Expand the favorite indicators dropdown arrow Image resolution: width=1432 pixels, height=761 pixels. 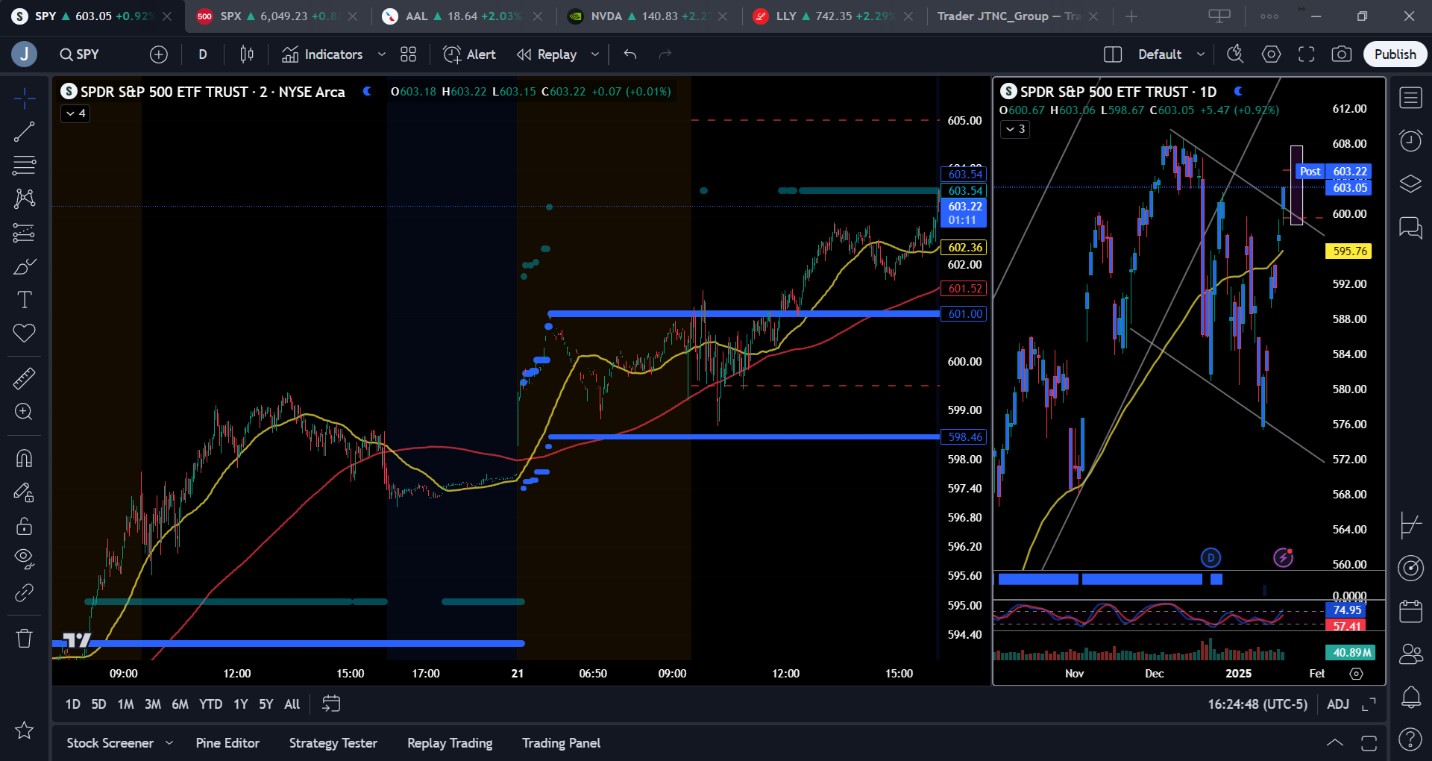pos(382,54)
